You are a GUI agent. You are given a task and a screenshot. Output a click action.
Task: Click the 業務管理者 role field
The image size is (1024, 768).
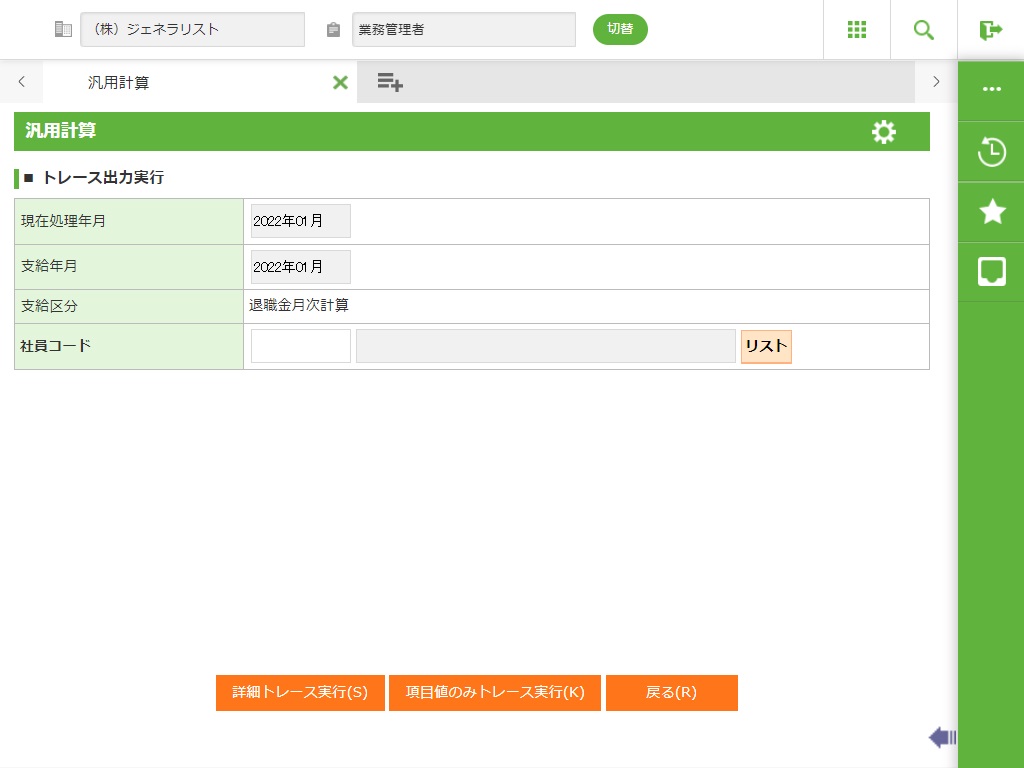(x=464, y=29)
